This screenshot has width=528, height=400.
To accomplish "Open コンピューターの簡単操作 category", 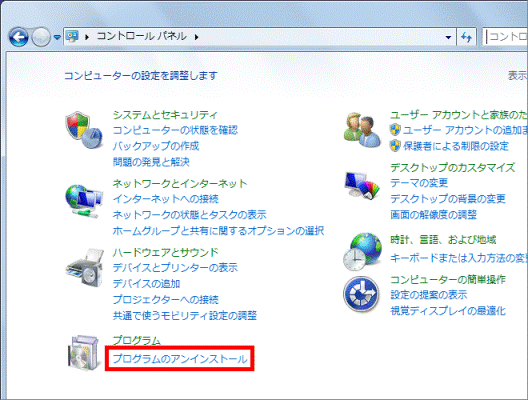I will 448,279.
